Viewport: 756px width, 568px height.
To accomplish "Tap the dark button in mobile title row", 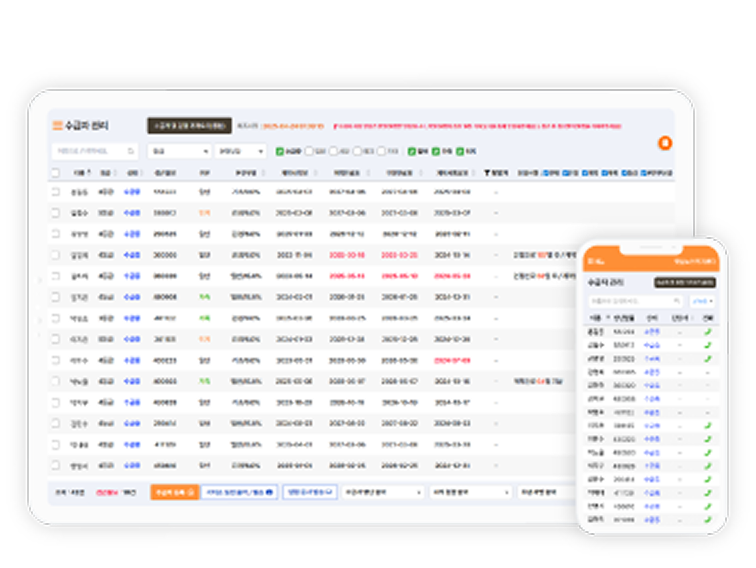I will pyautogui.click(x=685, y=283).
